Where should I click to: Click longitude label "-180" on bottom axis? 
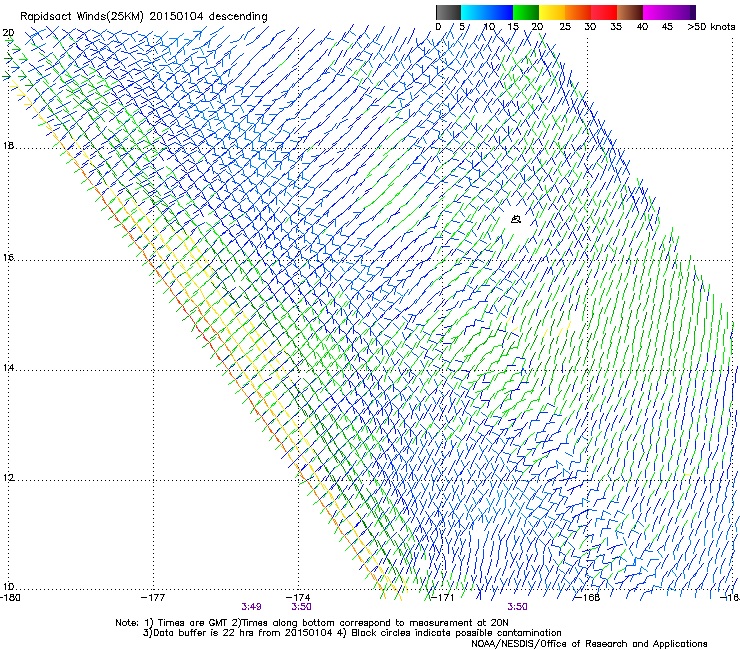[10, 598]
